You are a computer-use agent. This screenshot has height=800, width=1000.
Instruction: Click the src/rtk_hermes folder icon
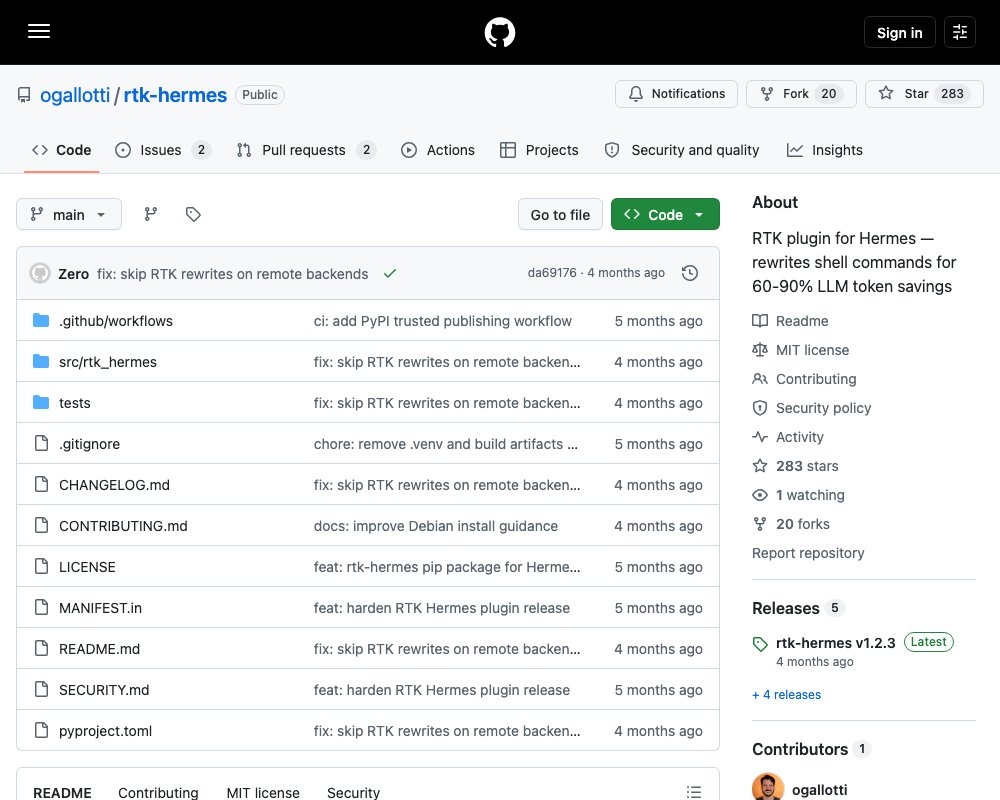(41, 362)
